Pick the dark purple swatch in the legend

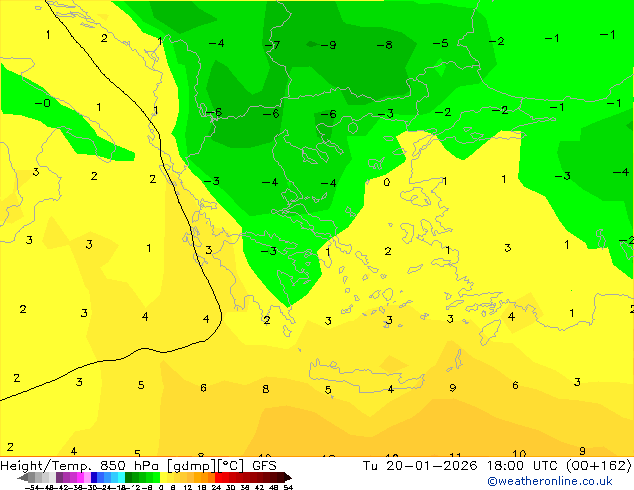point(59,477)
